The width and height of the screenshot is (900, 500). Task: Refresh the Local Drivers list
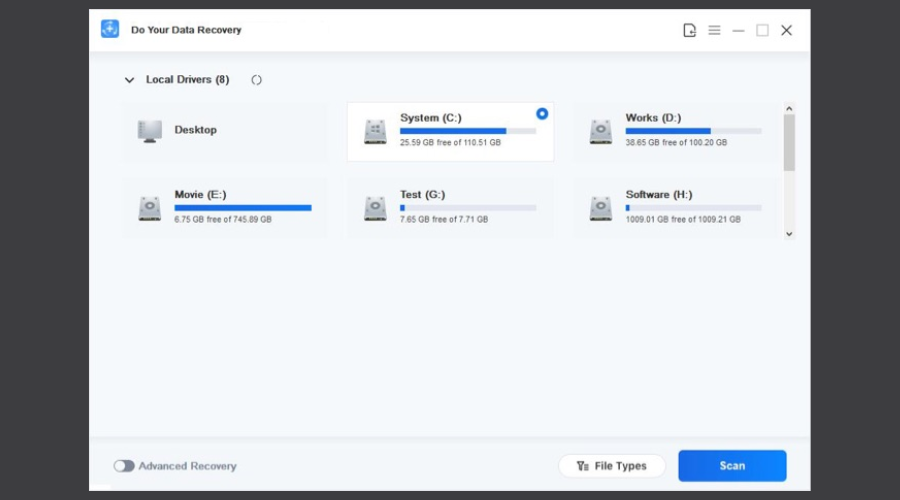pyautogui.click(x=257, y=80)
